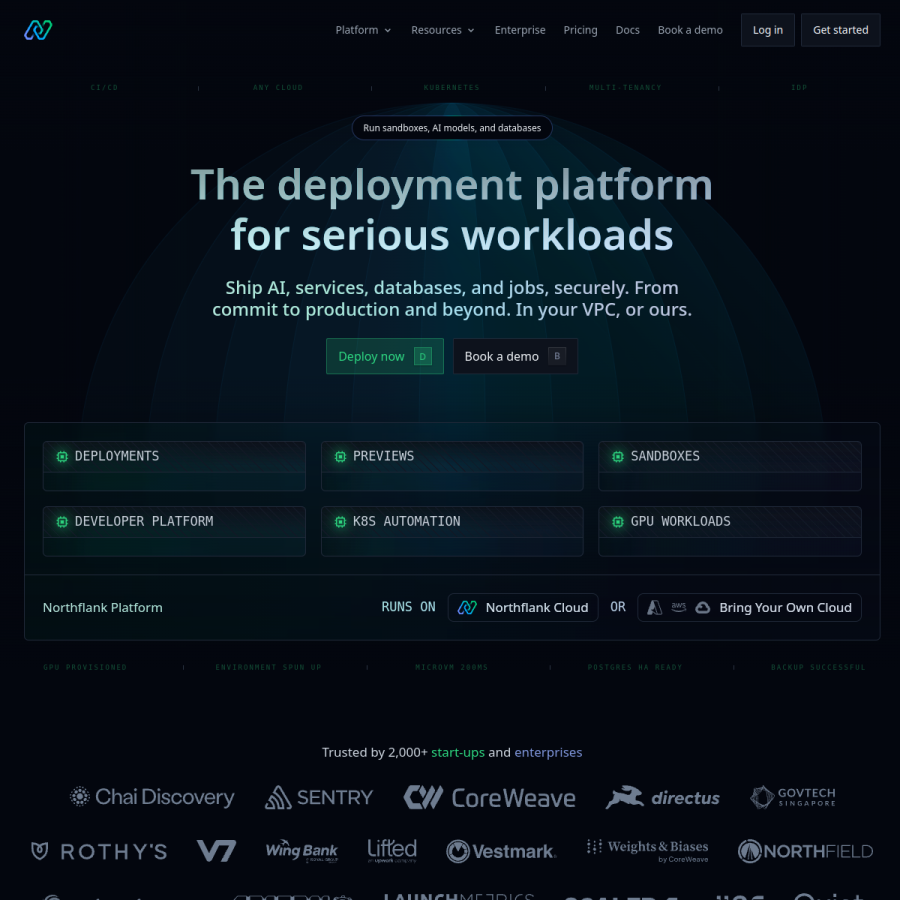Click the B shortcut key badge
The image size is (900, 900).
point(557,356)
